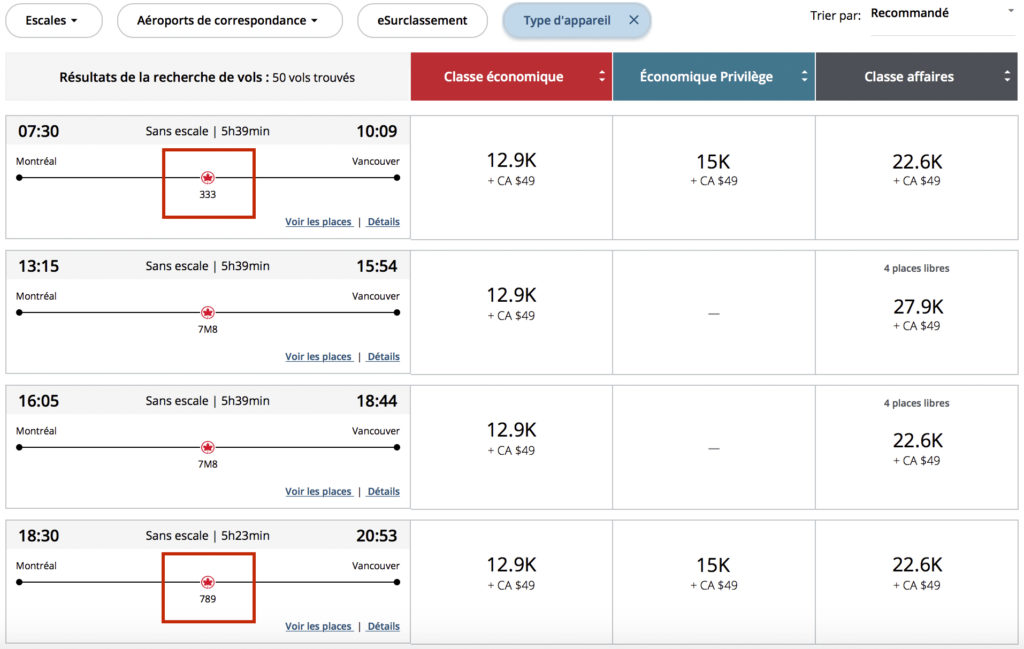Click Air Canada logo on 18:30 flight

tap(208, 581)
